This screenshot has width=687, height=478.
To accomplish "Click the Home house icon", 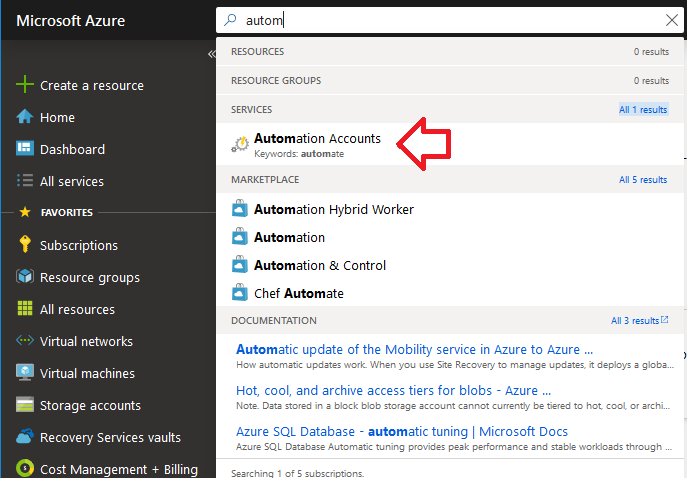I will coord(25,117).
